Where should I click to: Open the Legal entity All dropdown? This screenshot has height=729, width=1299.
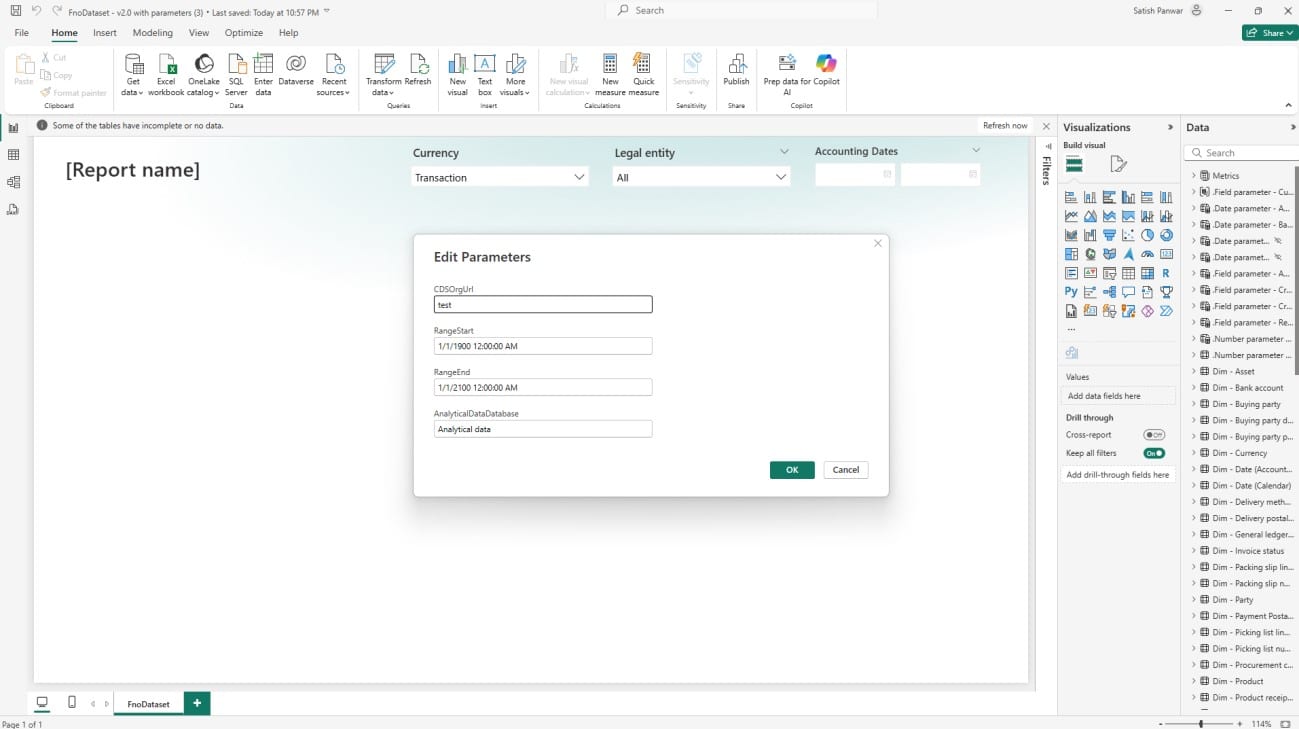[x=701, y=177]
